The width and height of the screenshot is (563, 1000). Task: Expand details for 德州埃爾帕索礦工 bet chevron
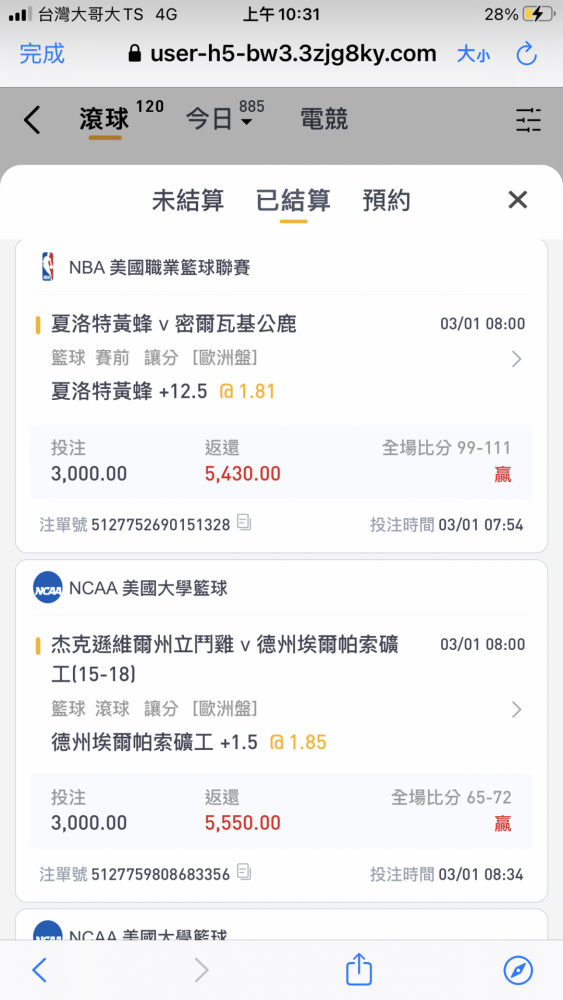[x=517, y=709]
